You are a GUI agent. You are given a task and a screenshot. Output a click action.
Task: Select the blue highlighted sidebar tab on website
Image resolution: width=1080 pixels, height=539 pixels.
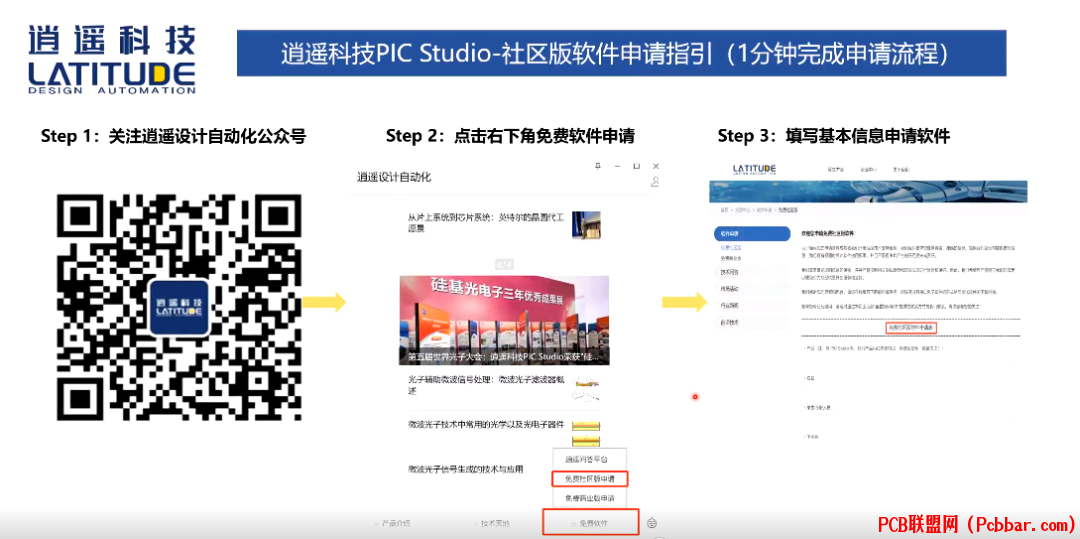click(x=751, y=233)
